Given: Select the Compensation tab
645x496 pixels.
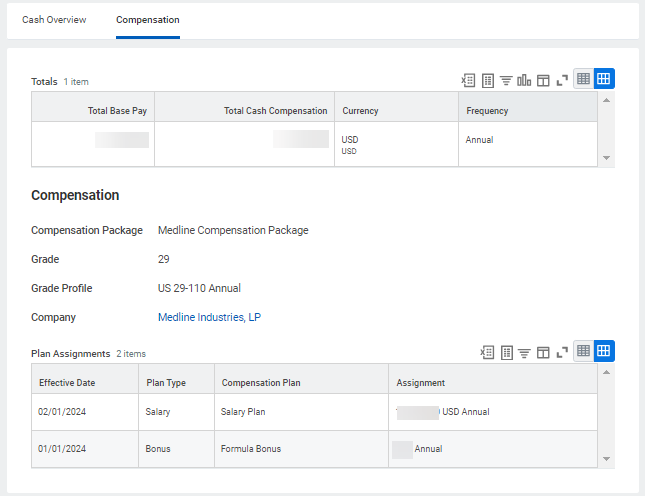Looking at the screenshot, I should (x=148, y=20).
